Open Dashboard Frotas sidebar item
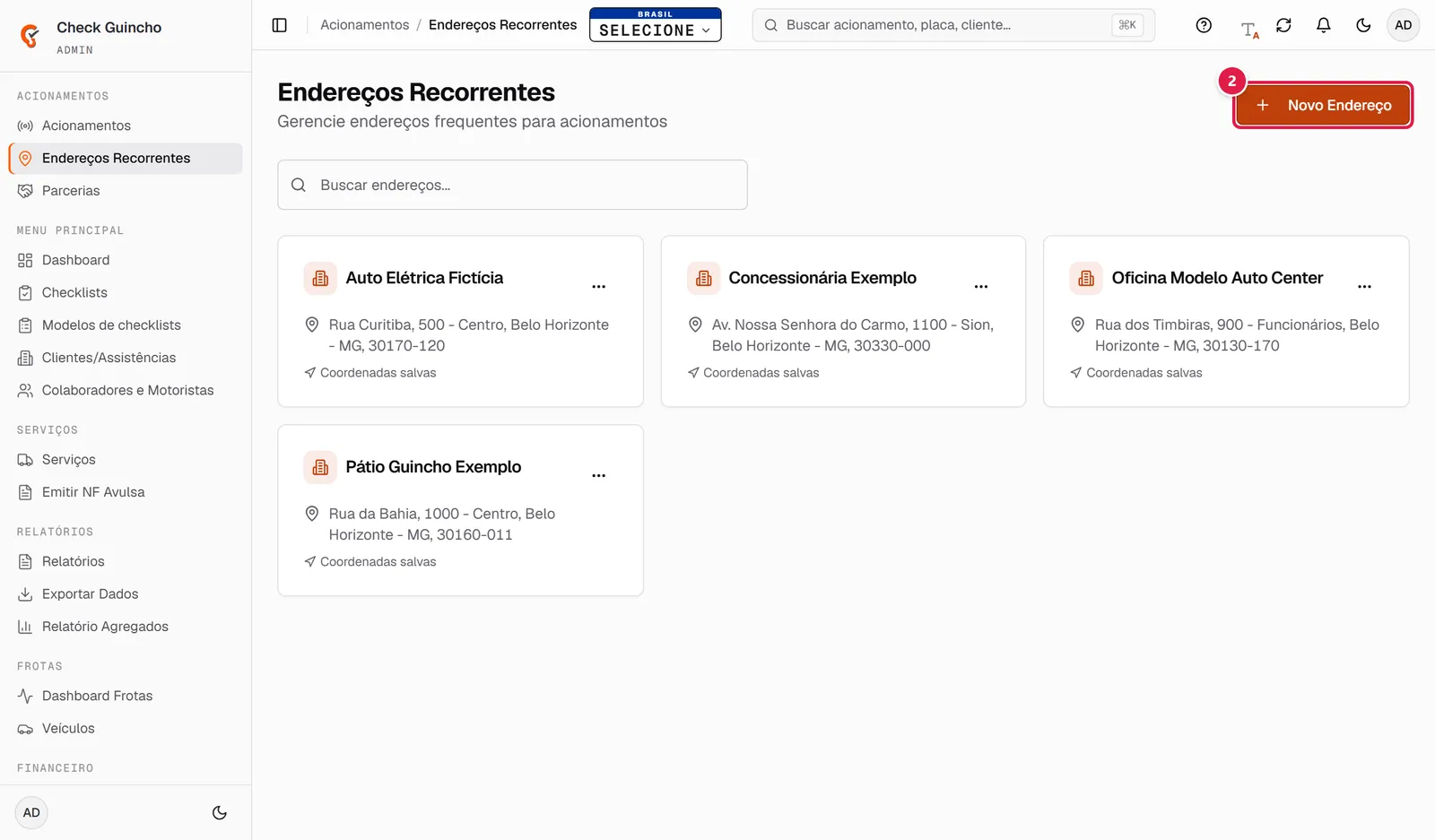Viewport: 1435px width, 840px height. coord(126,696)
